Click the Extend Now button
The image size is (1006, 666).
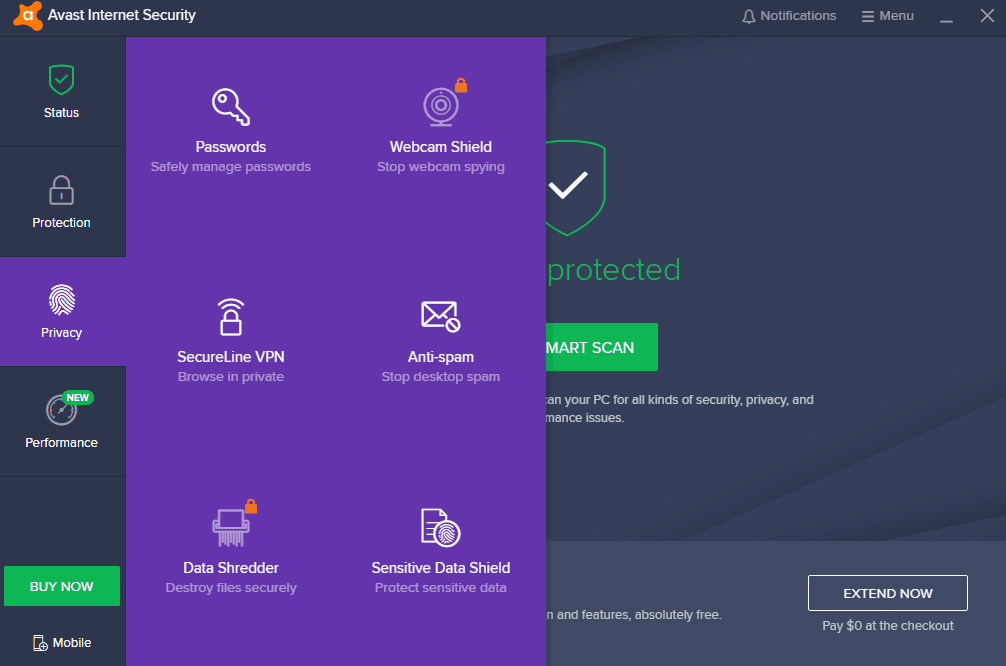(887, 592)
